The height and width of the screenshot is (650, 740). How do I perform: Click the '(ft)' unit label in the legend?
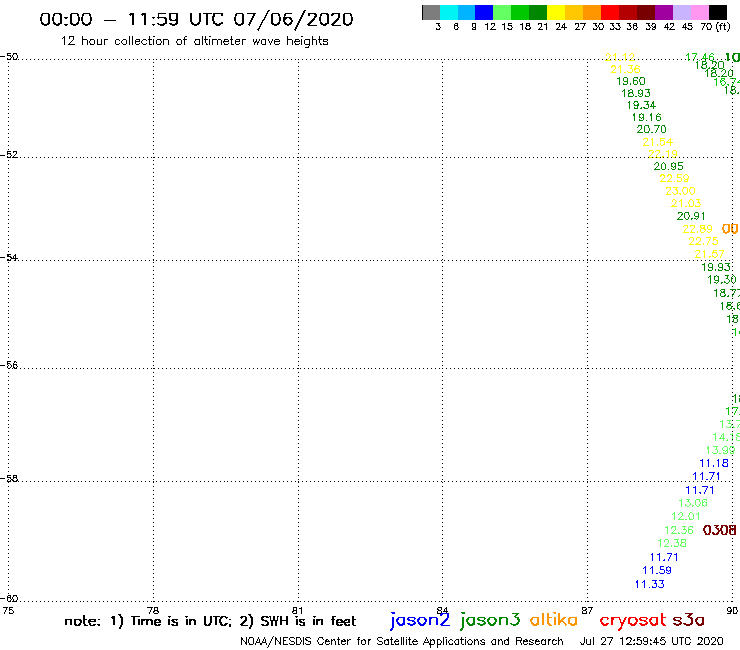point(723,27)
